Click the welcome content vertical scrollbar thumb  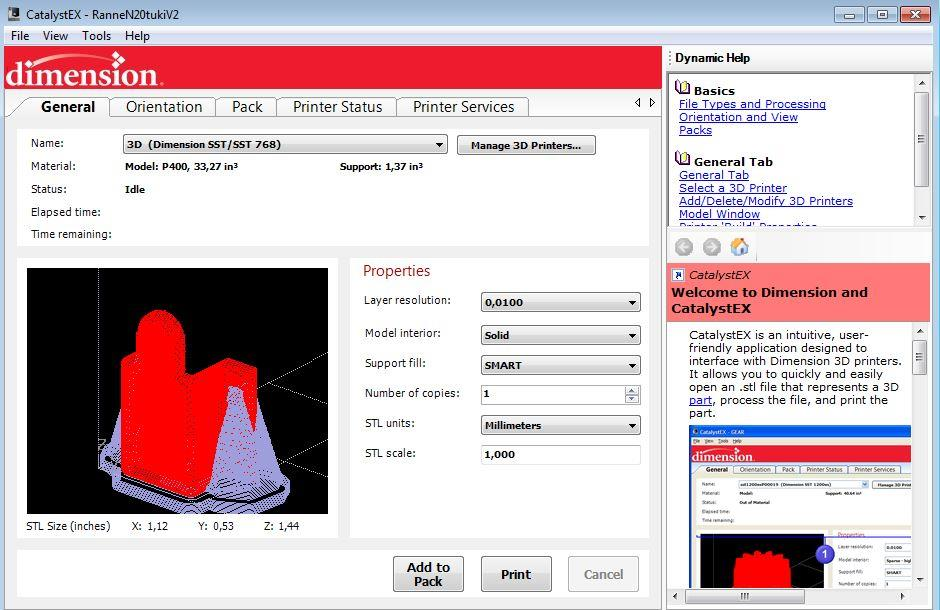[920, 357]
